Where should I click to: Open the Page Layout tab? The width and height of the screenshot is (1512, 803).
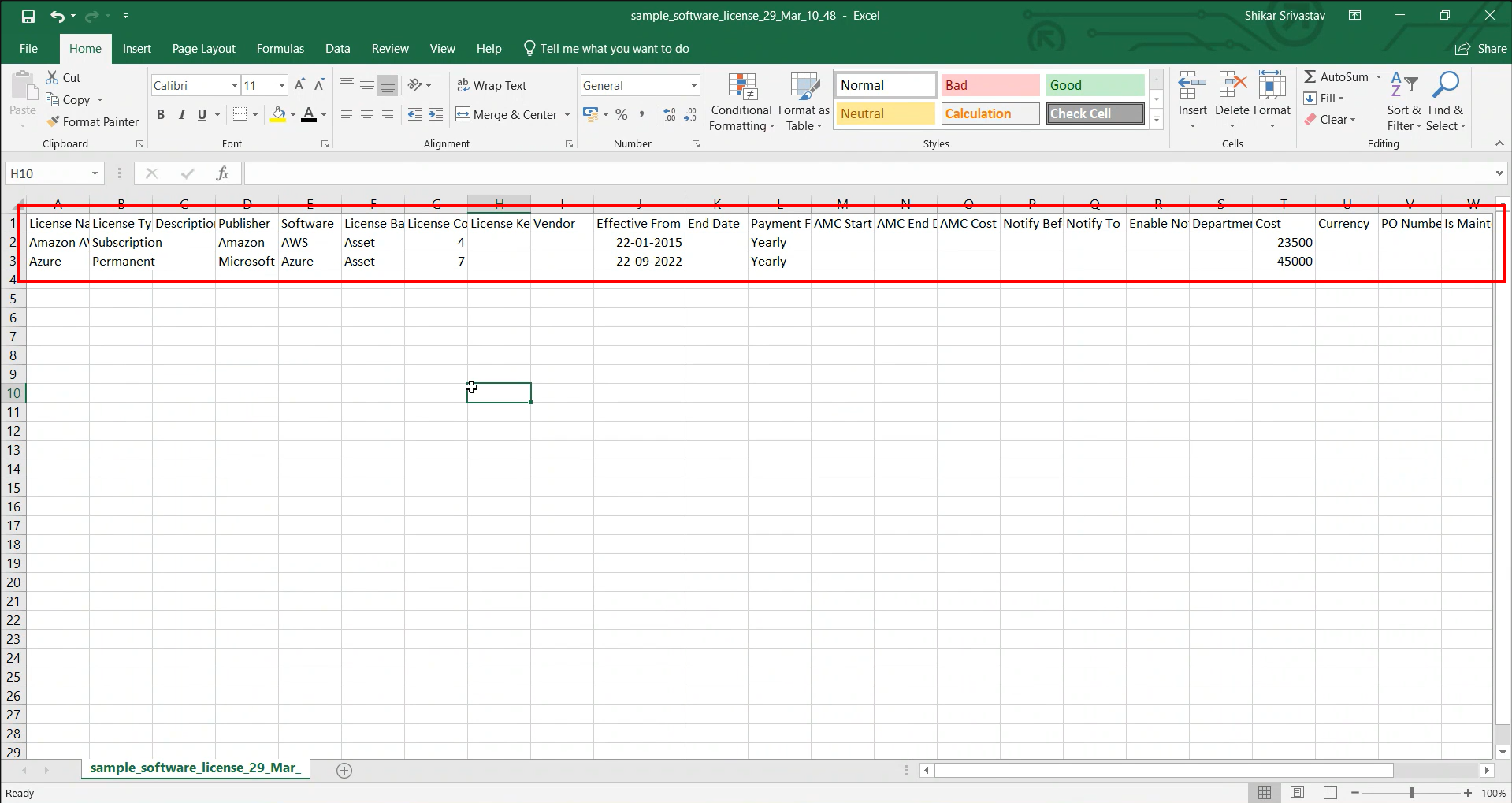pos(203,49)
